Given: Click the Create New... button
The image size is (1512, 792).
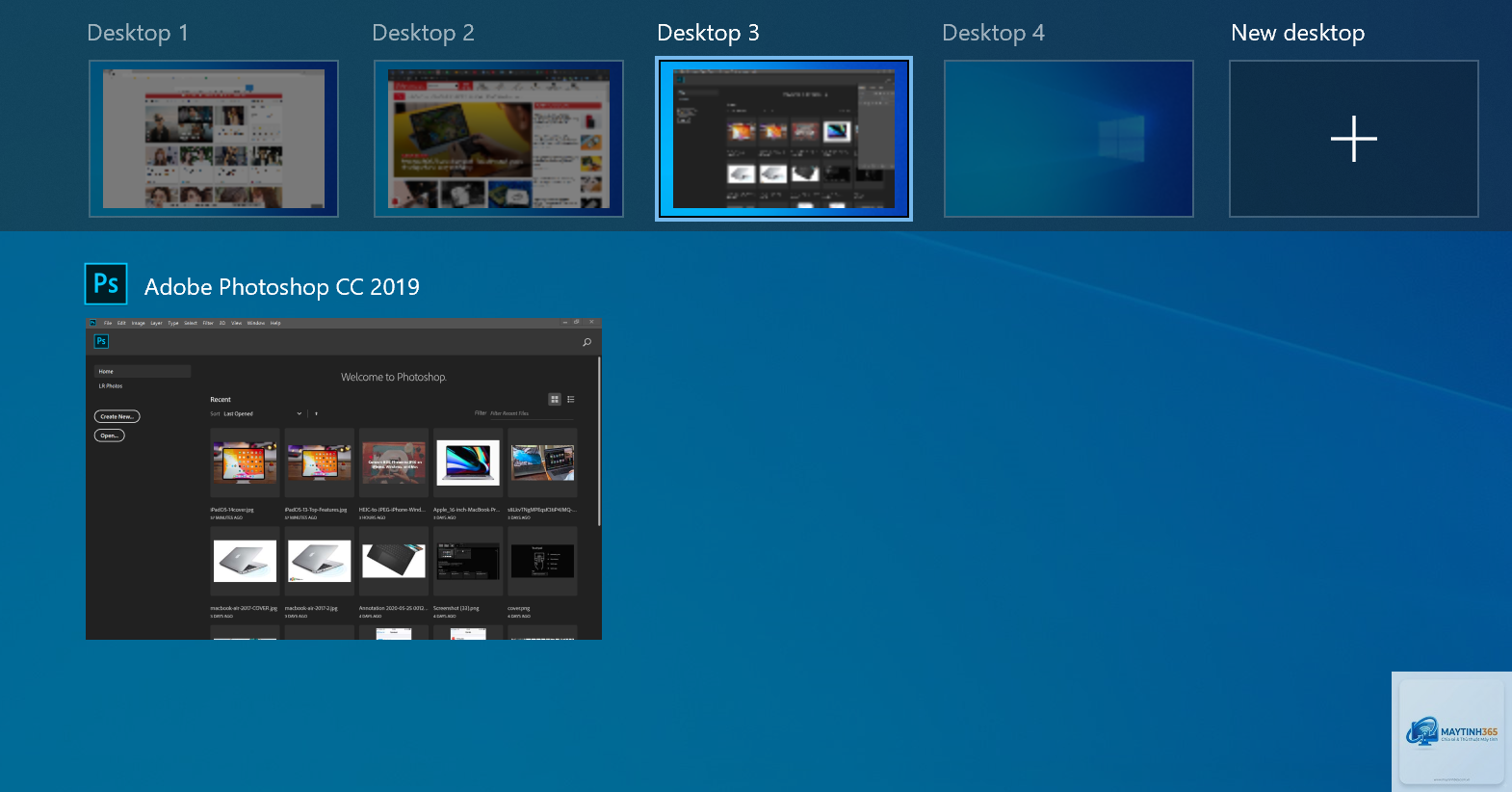Looking at the screenshot, I should tap(117, 416).
